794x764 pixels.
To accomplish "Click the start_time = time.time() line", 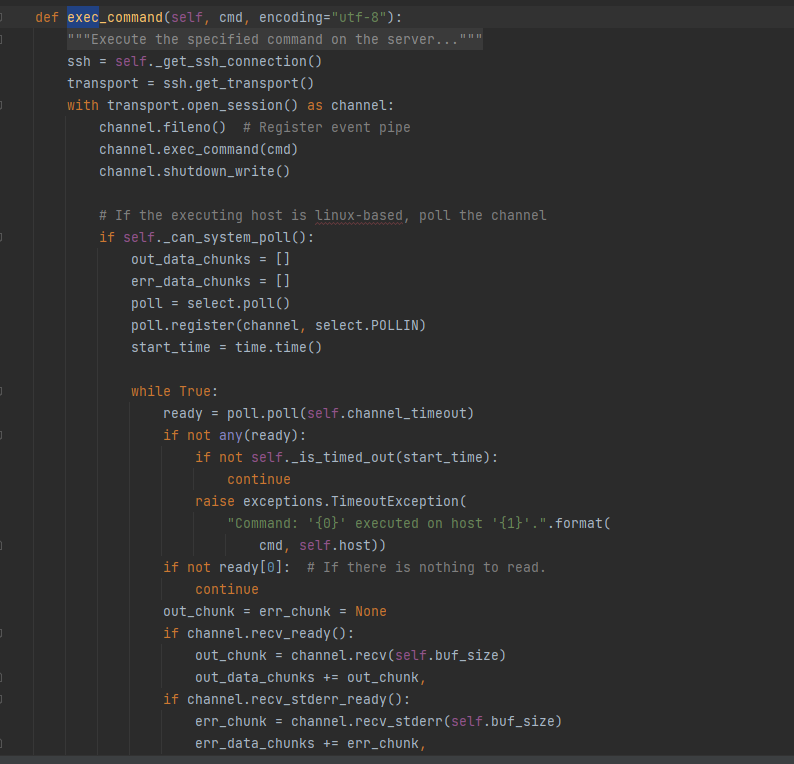I will (x=226, y=348).
